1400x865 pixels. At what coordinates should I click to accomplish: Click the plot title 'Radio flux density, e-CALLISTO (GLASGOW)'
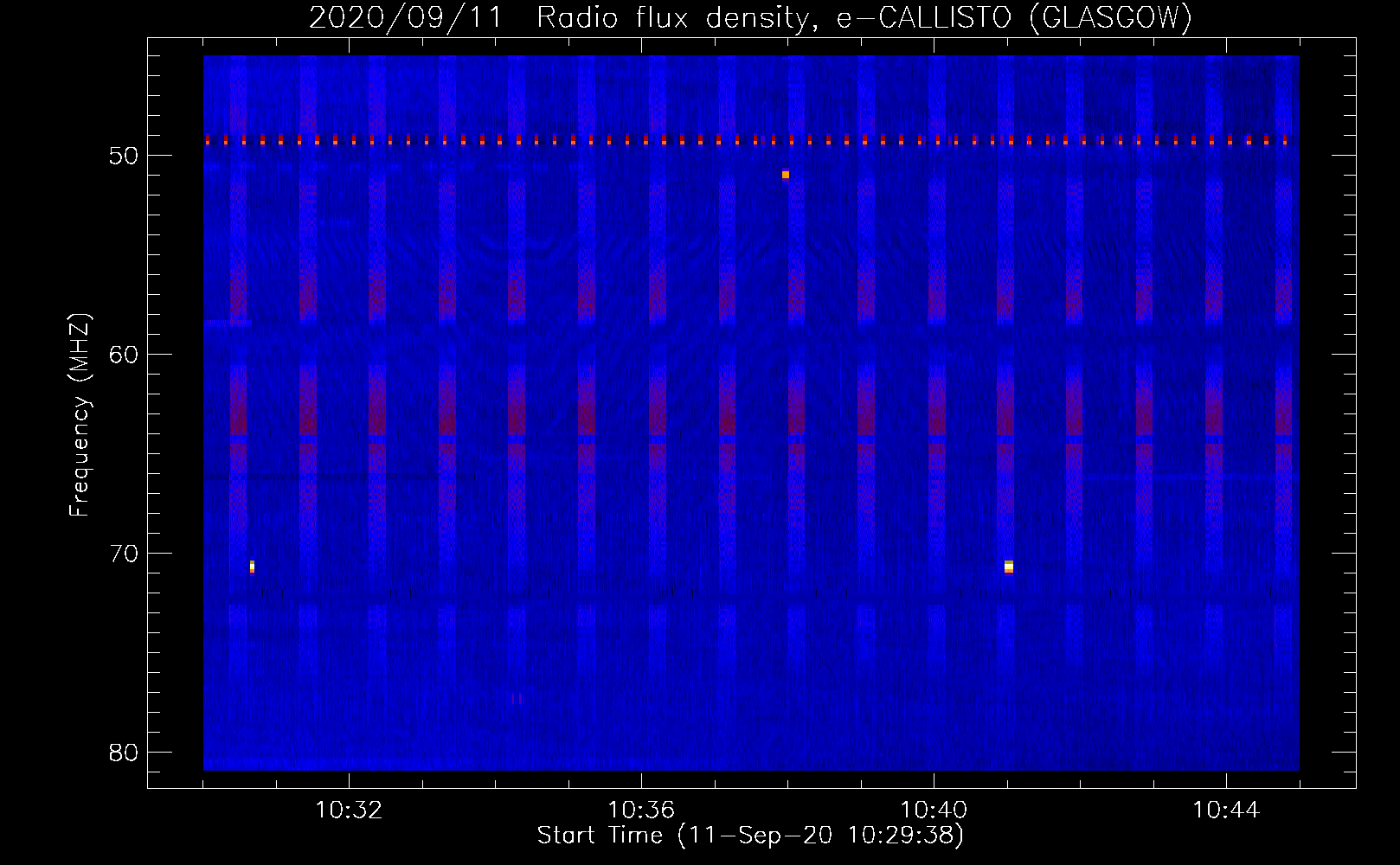[864, 17]
